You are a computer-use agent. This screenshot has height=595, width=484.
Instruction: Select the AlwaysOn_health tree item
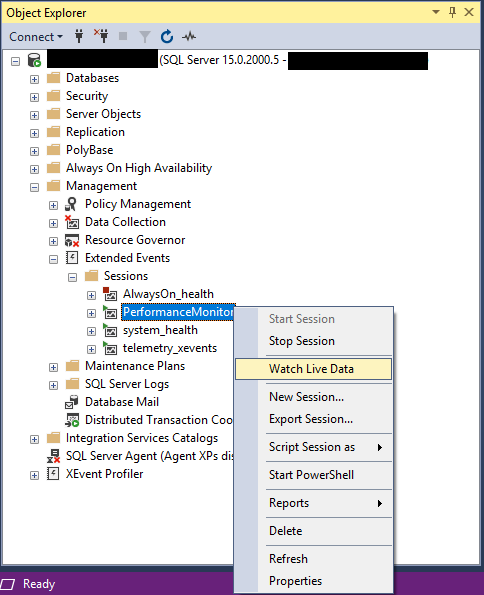168,294
